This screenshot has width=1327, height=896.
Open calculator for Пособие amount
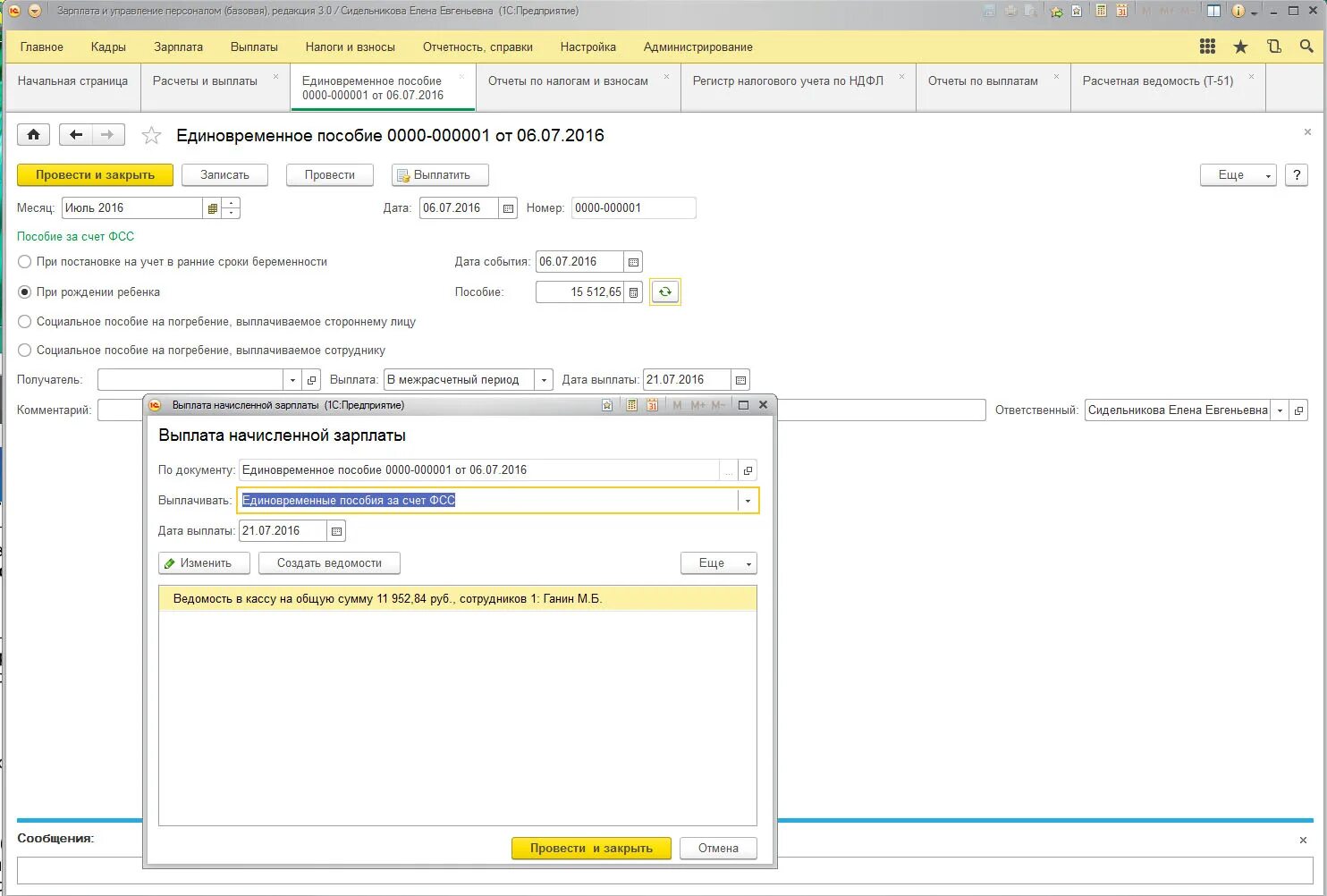[x=633, y=292]
